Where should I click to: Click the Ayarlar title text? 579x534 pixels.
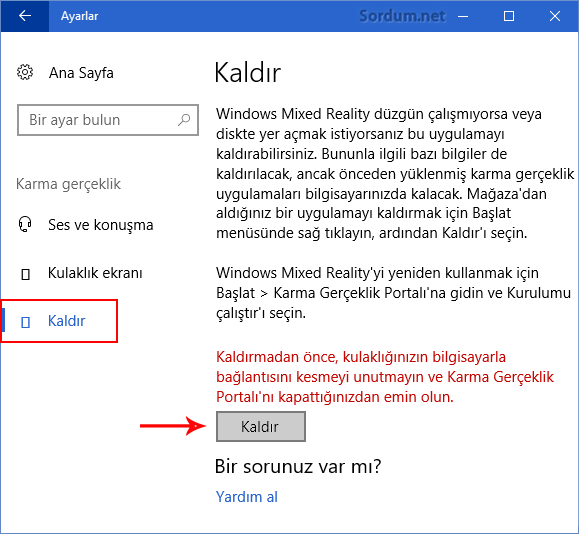tap(80, 16)
